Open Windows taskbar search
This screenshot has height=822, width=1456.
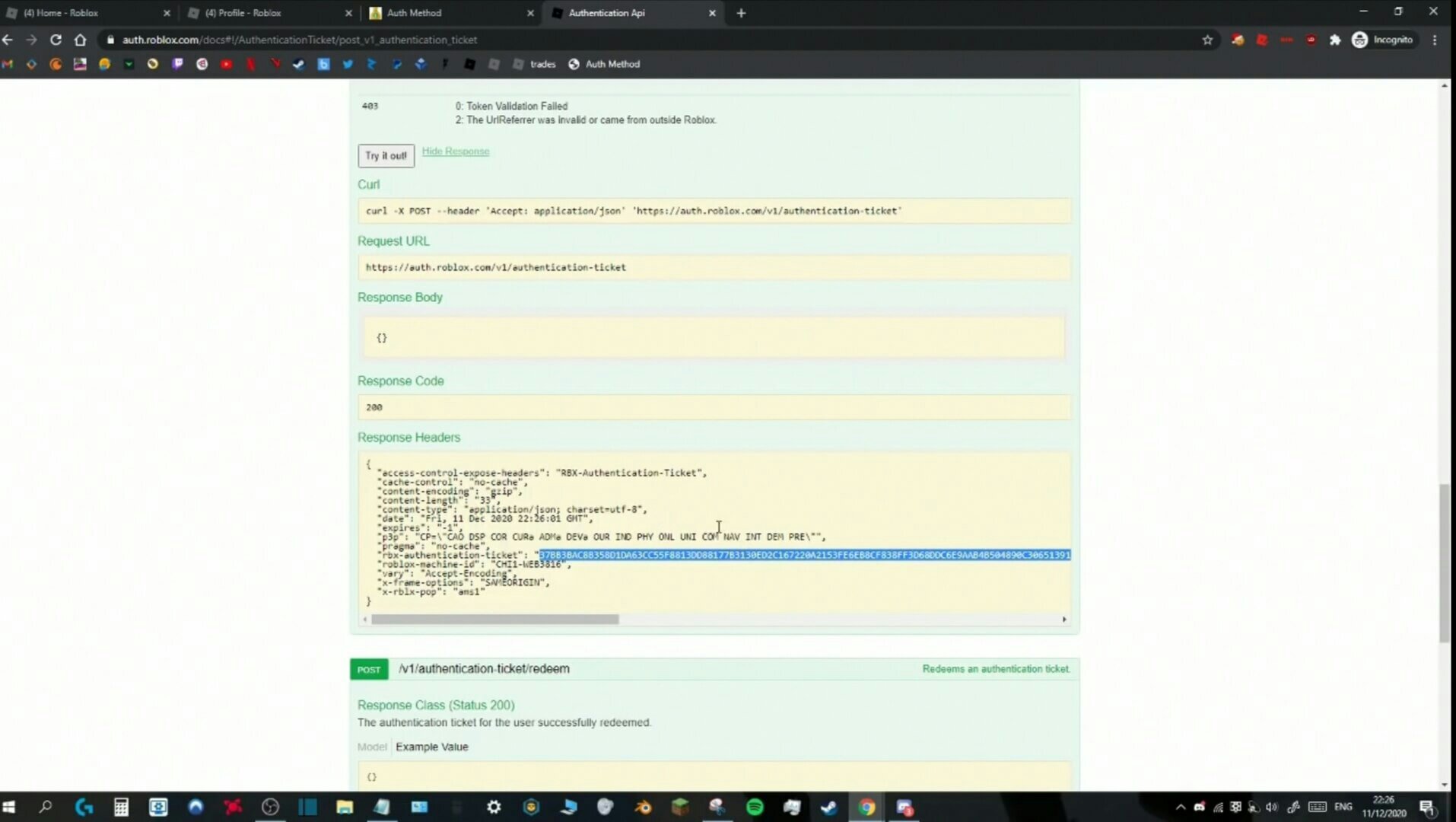coord(46,807)
